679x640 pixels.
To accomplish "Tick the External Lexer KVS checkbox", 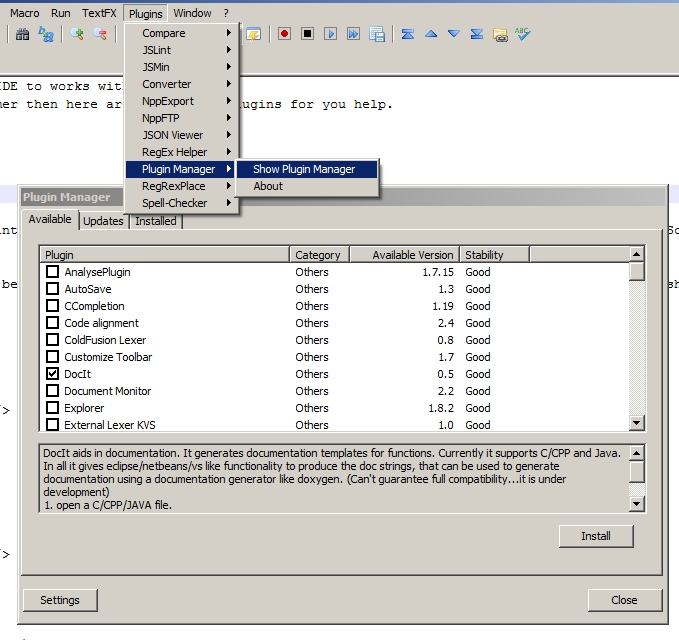I will pos(52,424).
